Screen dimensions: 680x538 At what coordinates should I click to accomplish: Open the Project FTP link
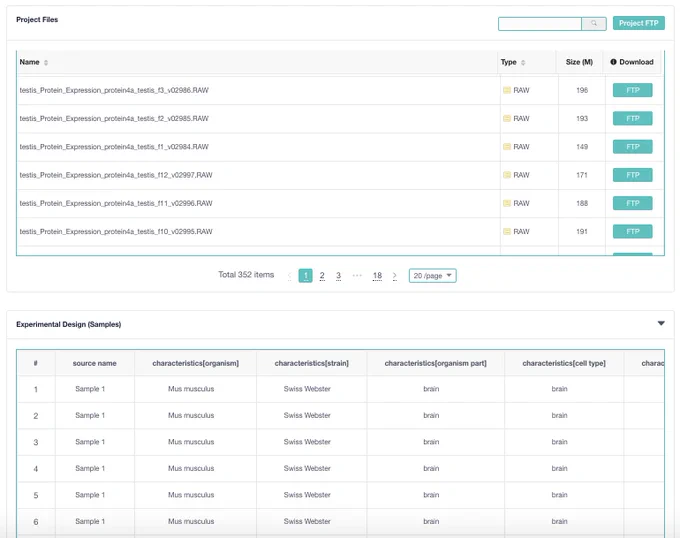coord(638,23)
